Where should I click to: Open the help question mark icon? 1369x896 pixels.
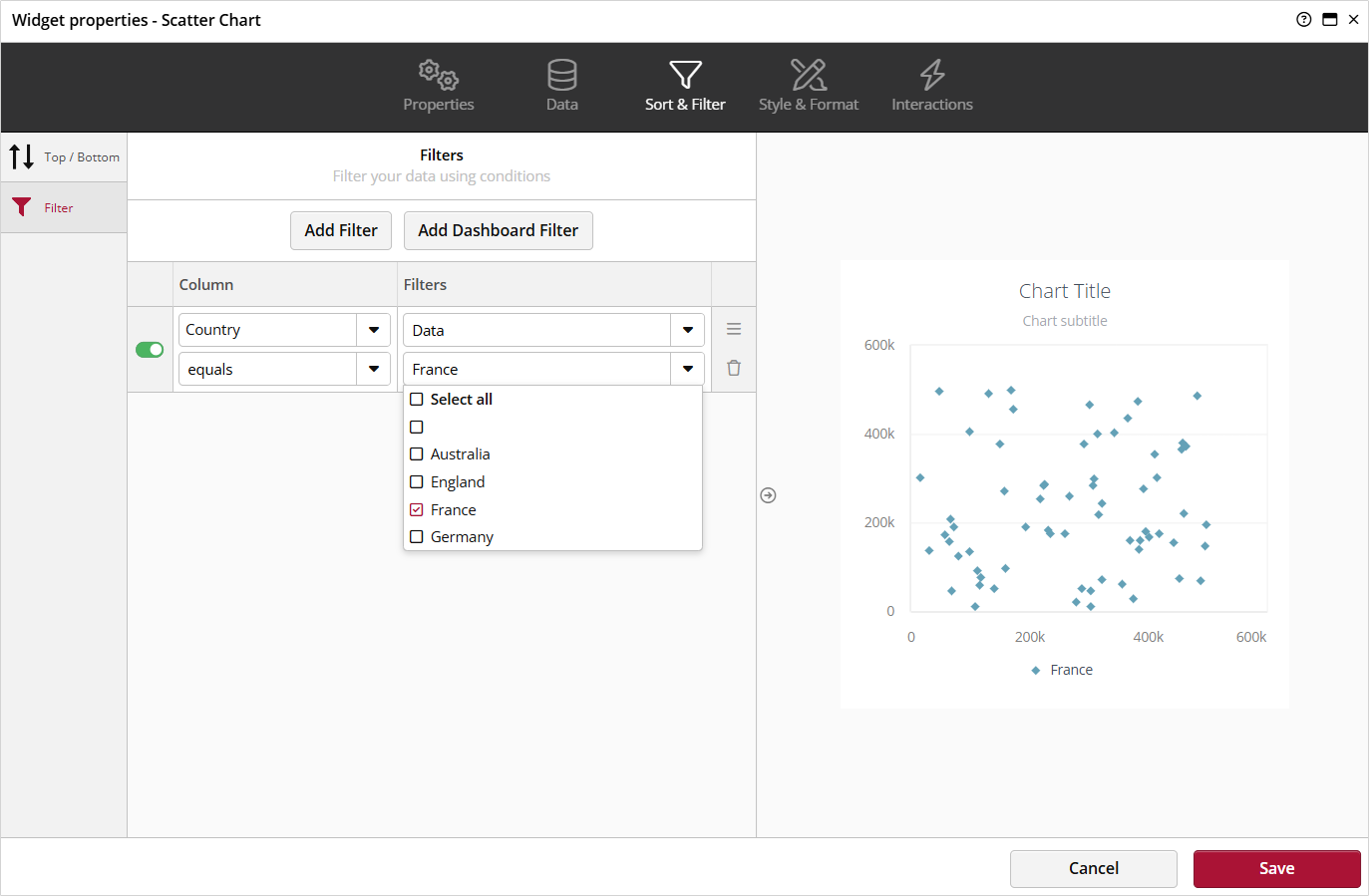tap(1303, 19)
